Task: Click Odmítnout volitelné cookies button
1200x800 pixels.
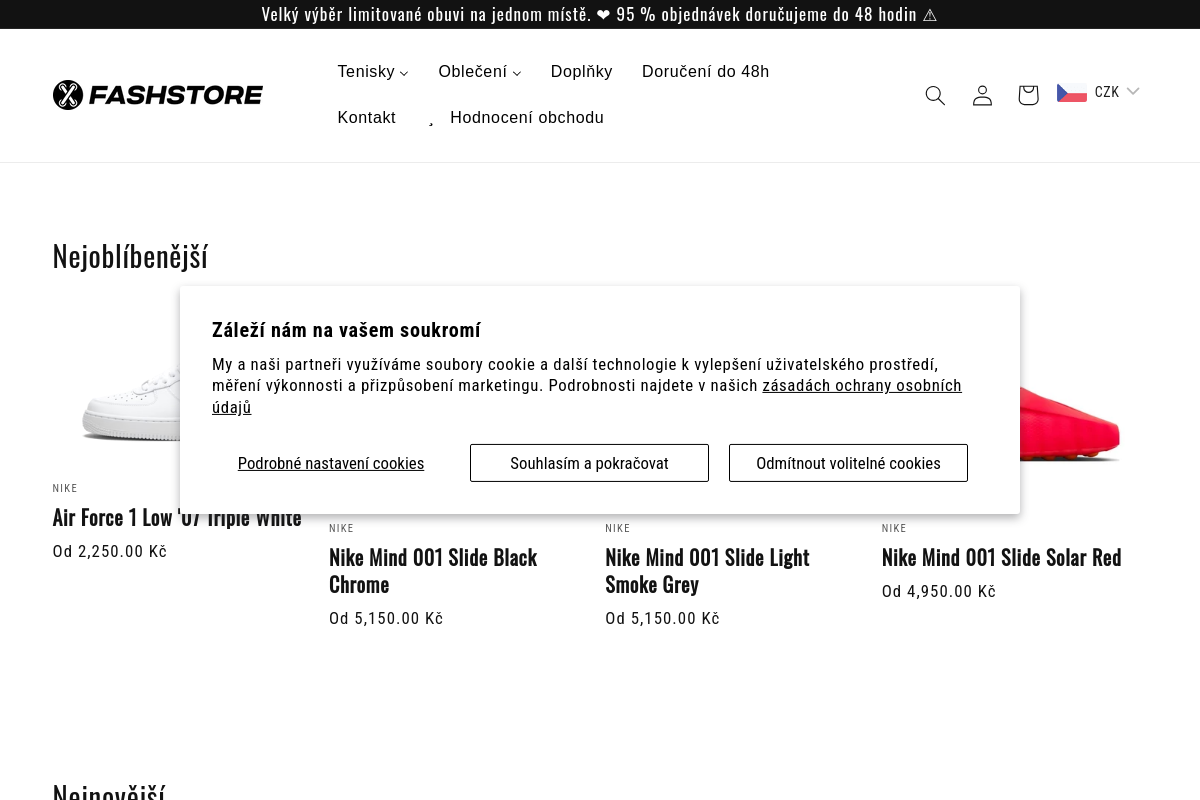Action: (x=848, y=463)
